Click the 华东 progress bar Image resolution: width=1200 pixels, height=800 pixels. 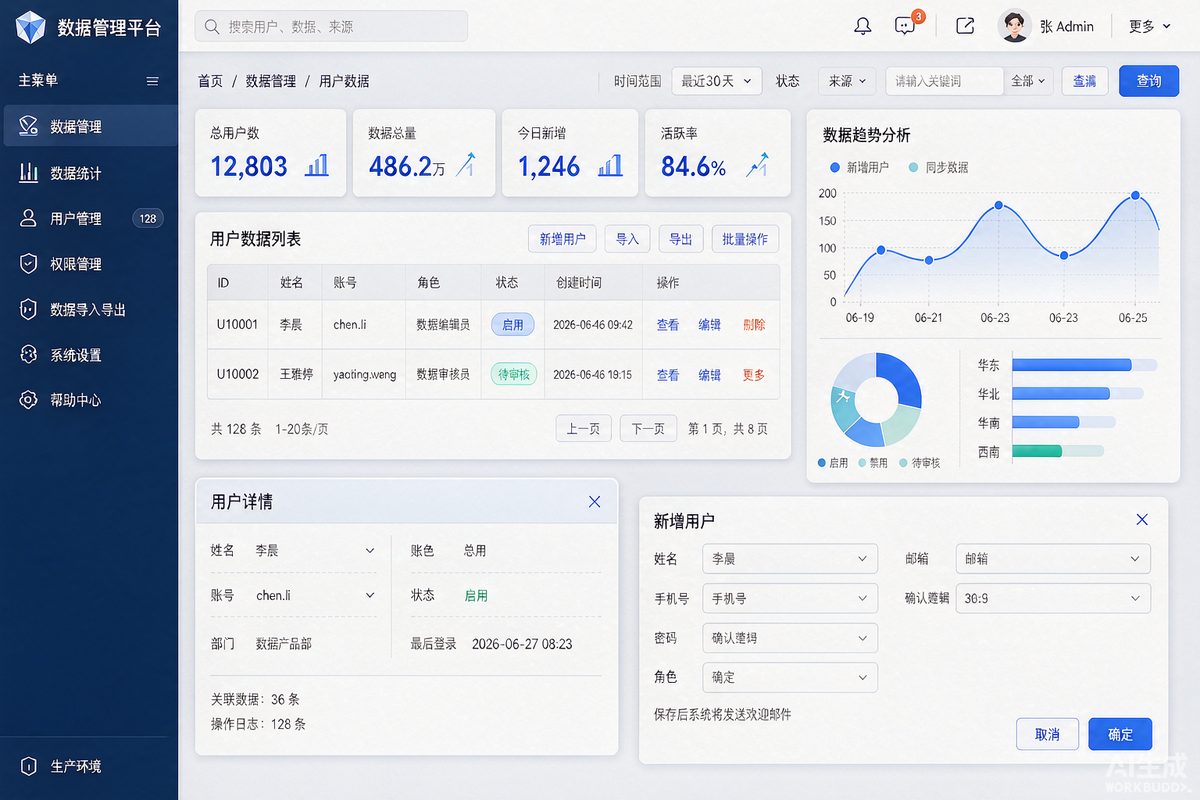1084,365
